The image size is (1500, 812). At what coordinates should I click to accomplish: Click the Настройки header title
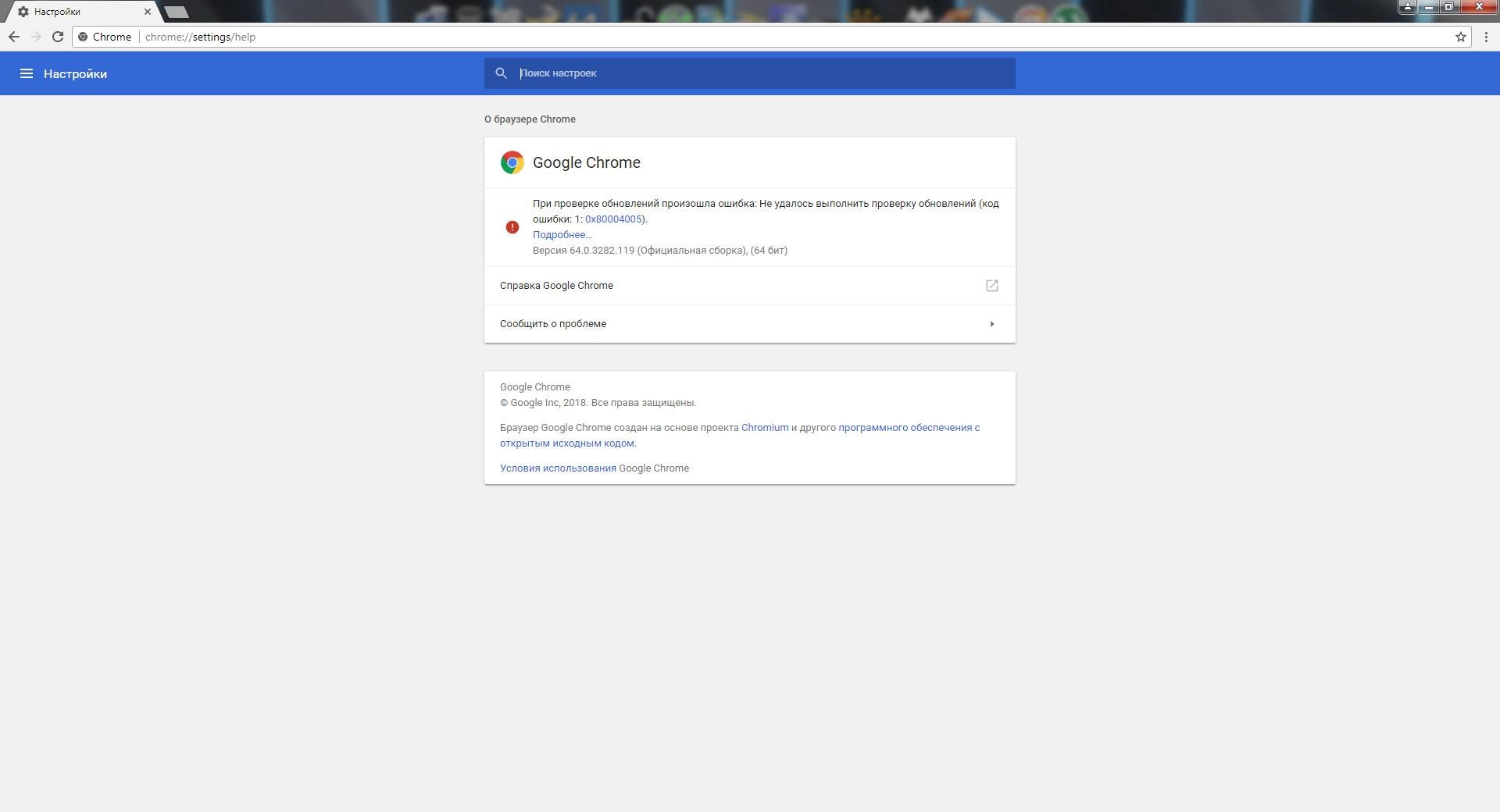coord(75,74)
